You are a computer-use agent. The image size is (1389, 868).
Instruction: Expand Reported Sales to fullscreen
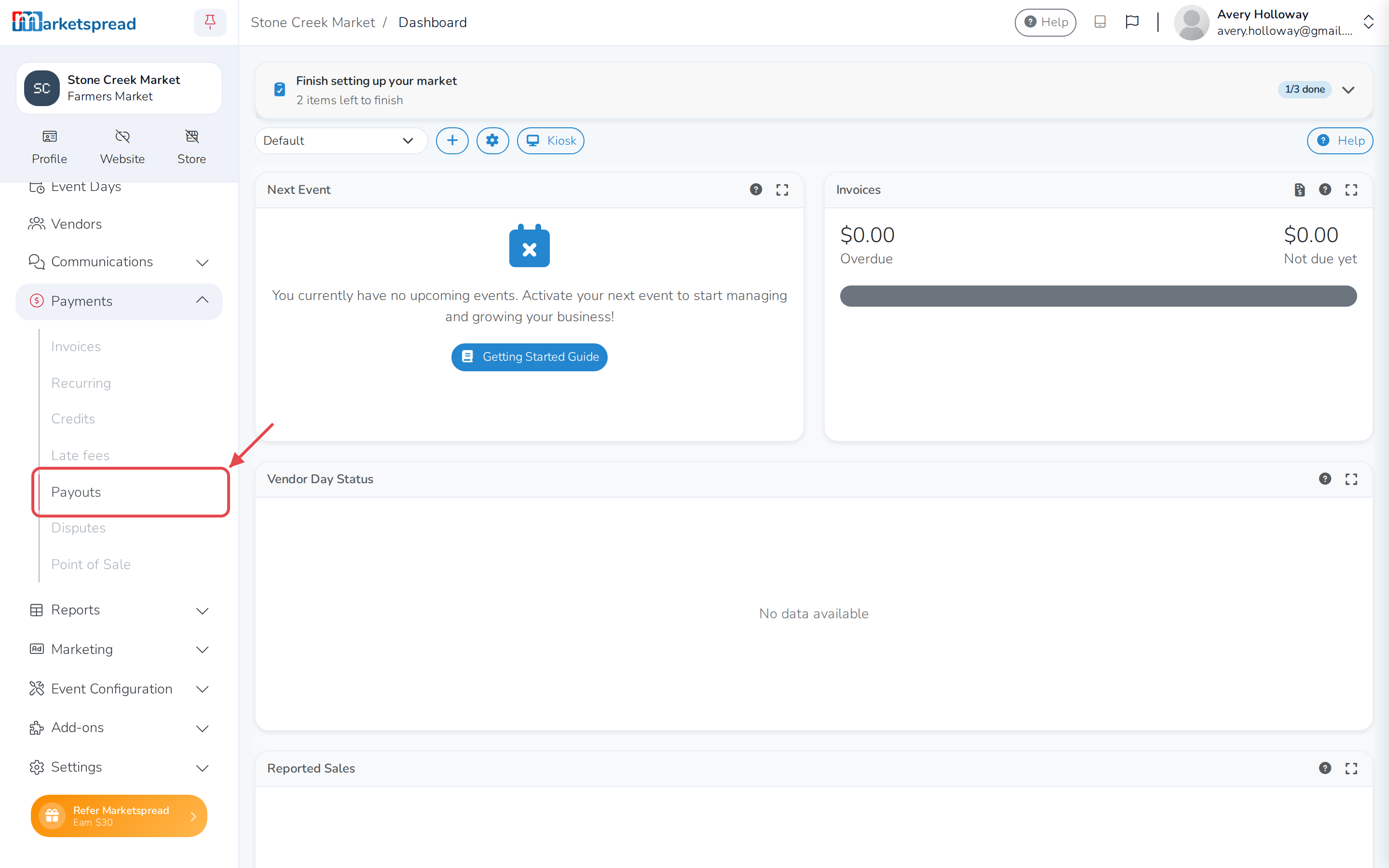click(1351, 768)
